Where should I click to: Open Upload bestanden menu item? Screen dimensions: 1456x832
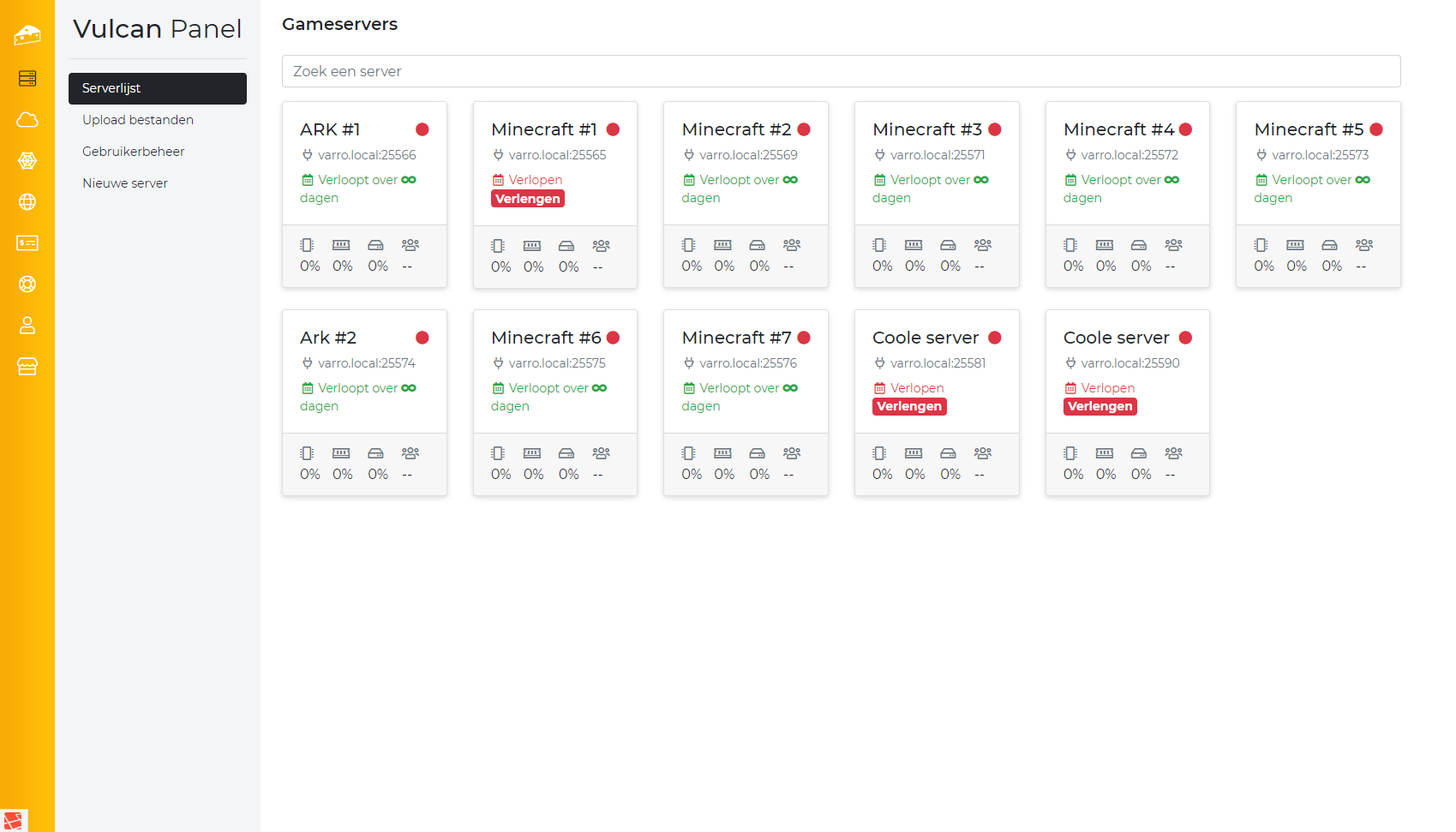point(138,120)
